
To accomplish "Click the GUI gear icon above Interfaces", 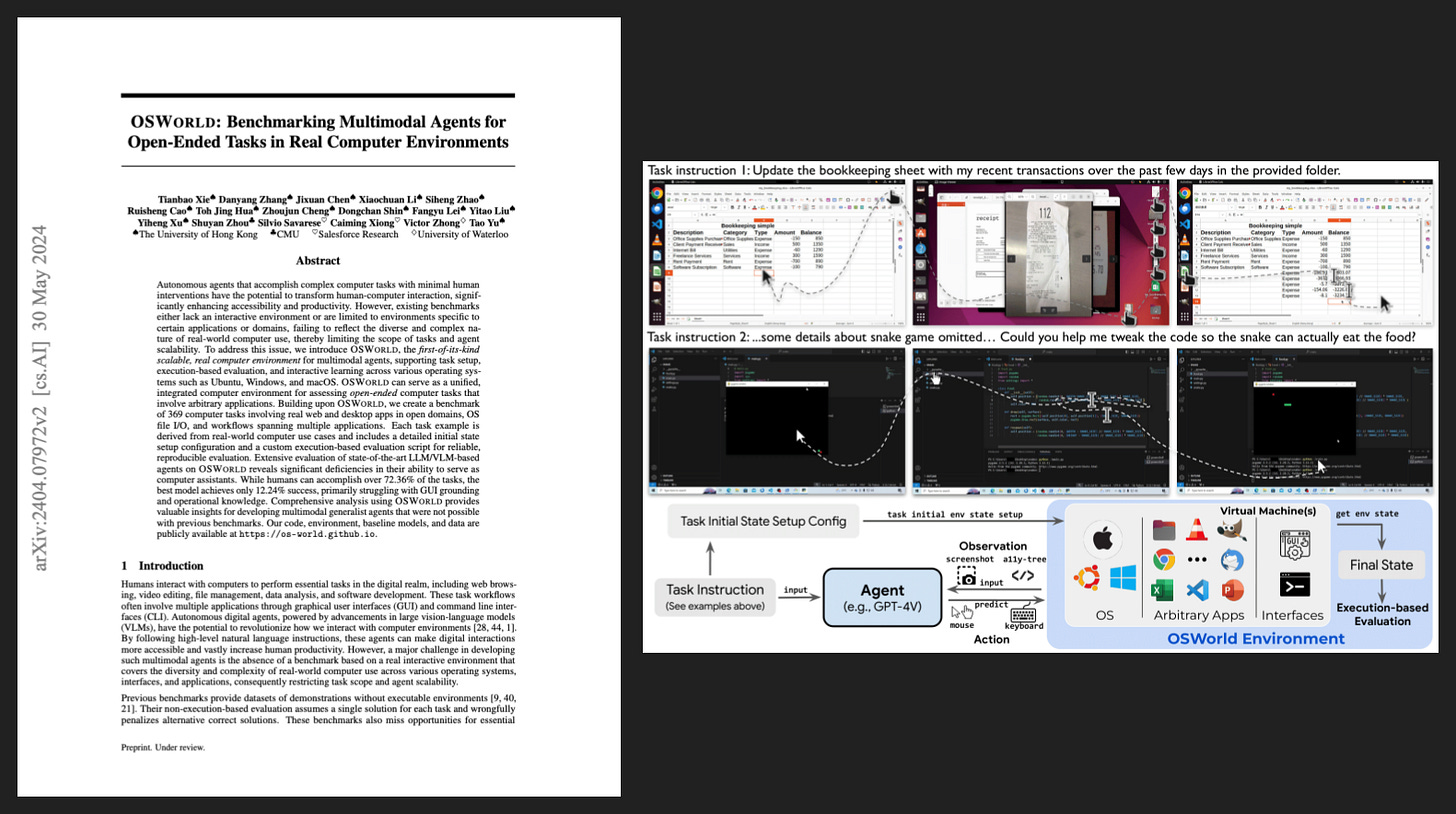I will 1294,544.
